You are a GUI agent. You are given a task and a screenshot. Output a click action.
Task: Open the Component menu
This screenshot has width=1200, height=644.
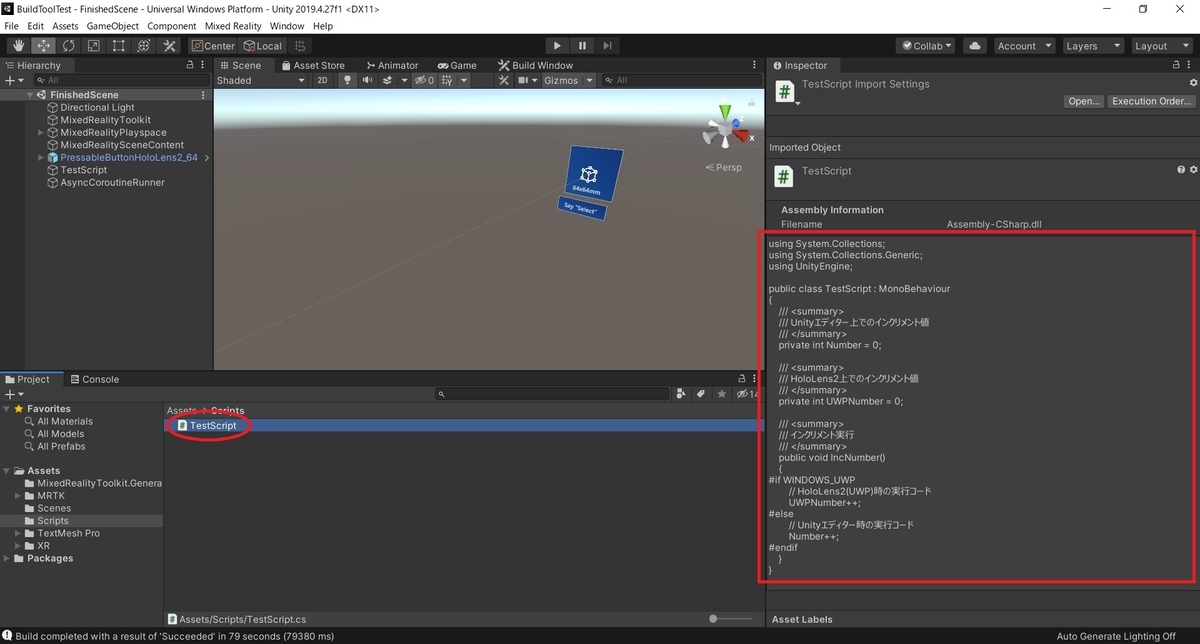point(172,26)
